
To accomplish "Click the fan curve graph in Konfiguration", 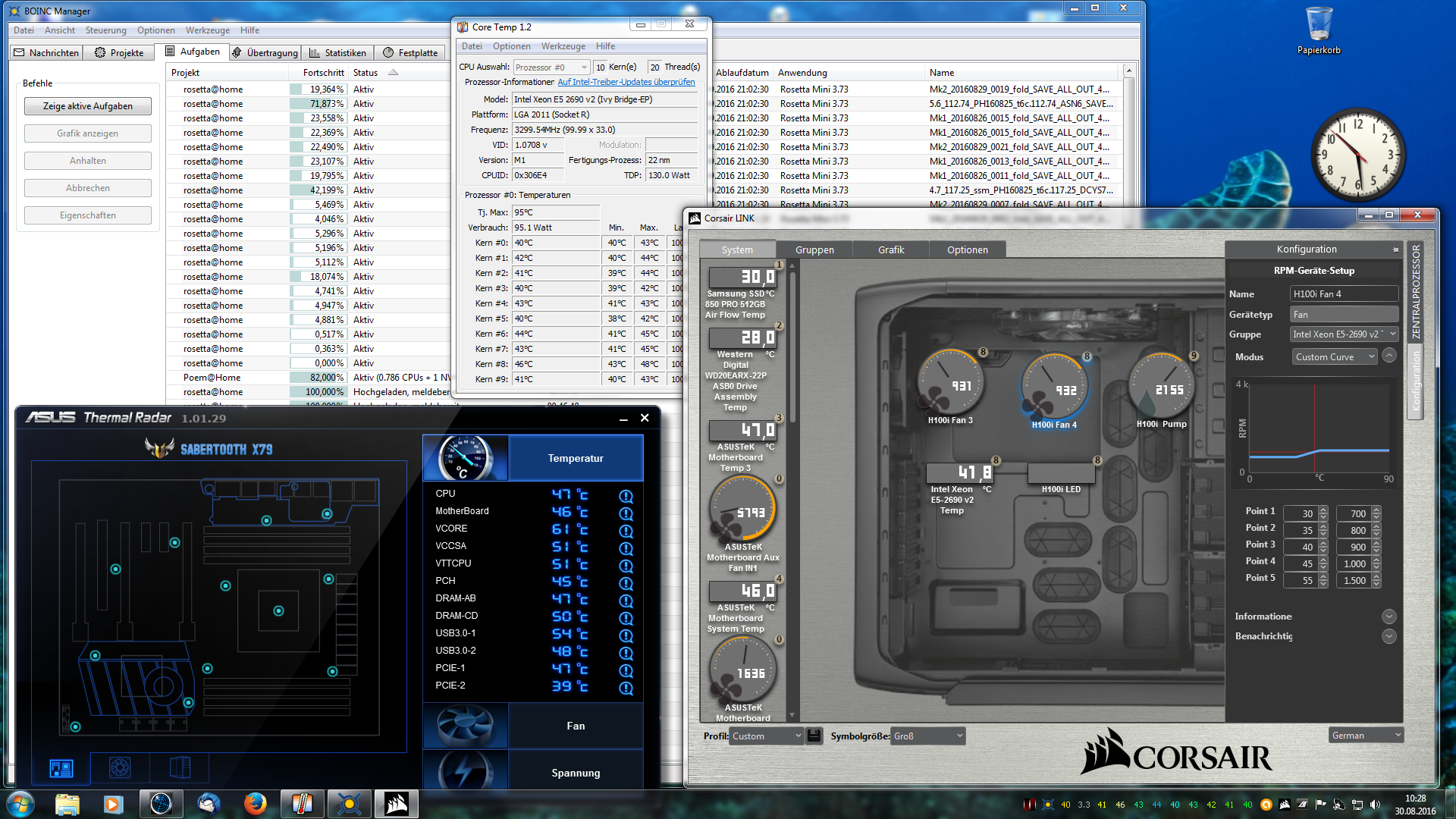I will (1319, 428).
